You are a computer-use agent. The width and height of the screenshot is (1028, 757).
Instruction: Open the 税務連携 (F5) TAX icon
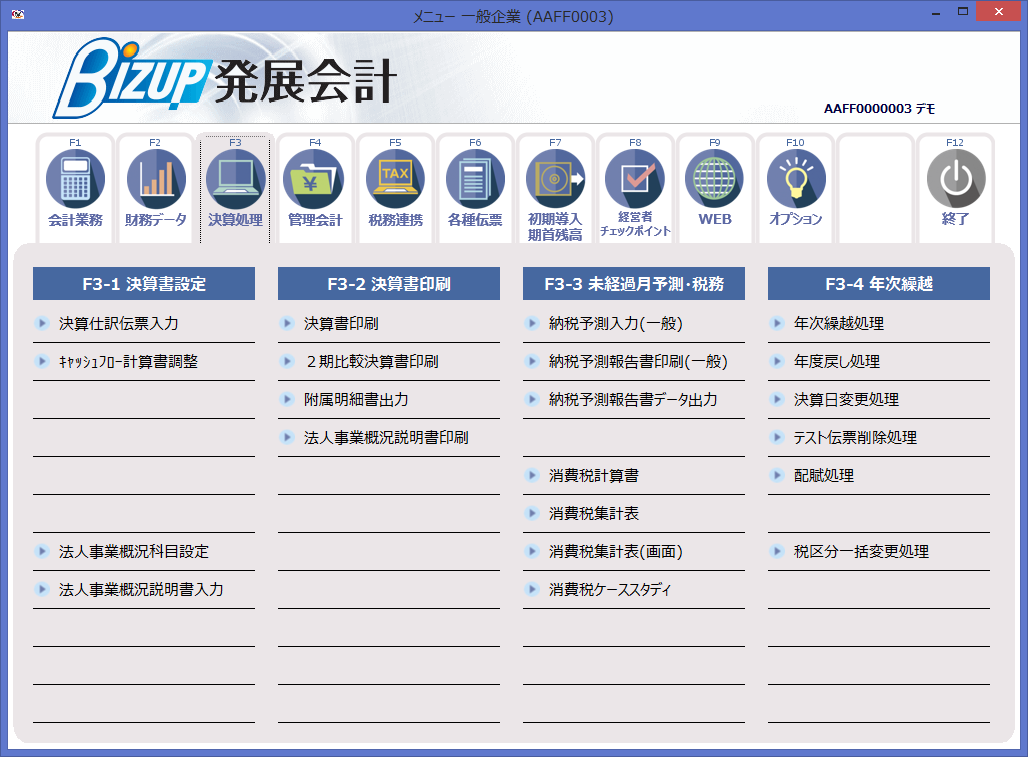(x=396, y=180)
